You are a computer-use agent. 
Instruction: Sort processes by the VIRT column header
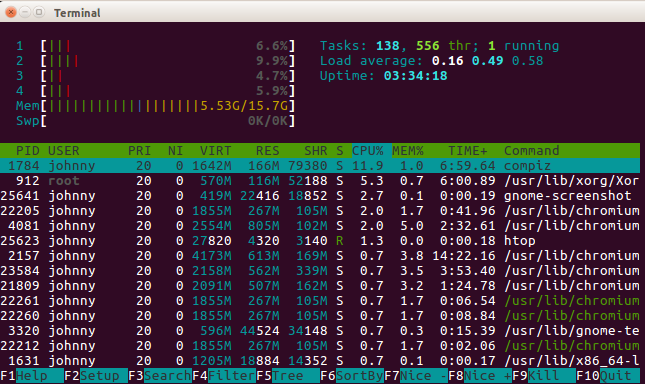tap(216, 151)
